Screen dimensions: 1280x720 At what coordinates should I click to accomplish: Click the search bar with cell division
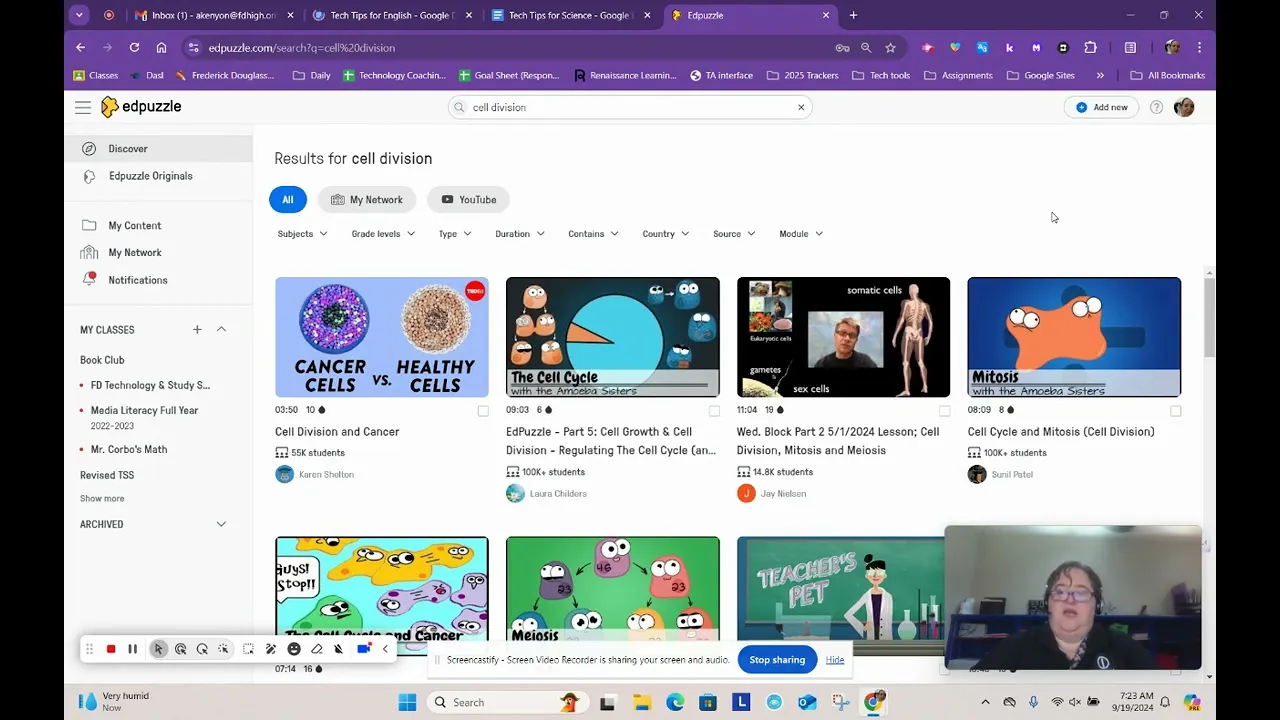coord(629,107)
